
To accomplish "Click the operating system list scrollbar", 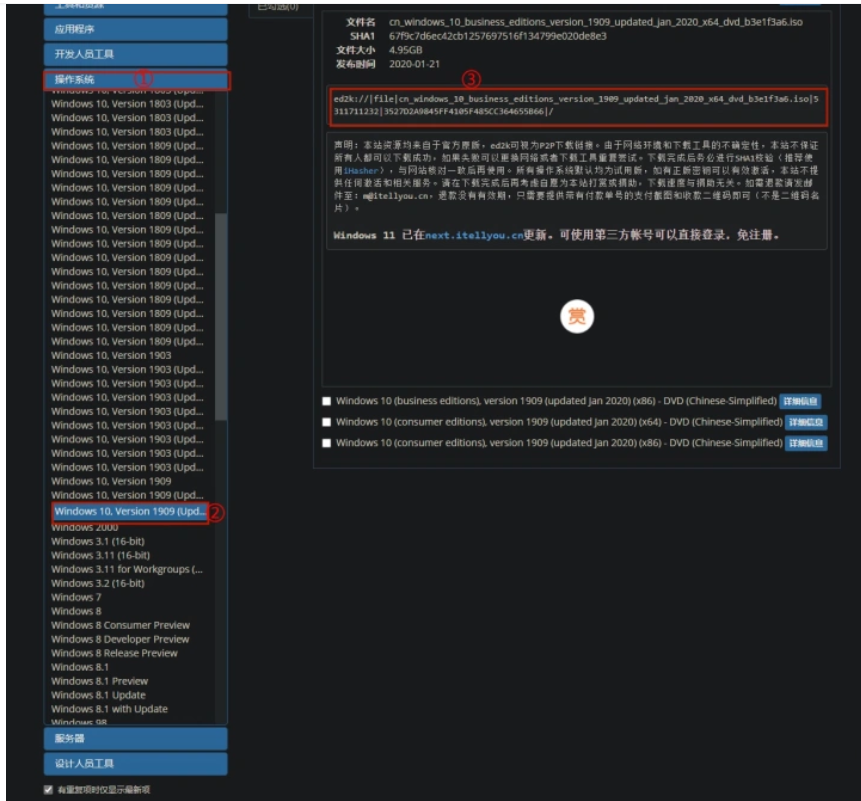I will coord(221,300).
